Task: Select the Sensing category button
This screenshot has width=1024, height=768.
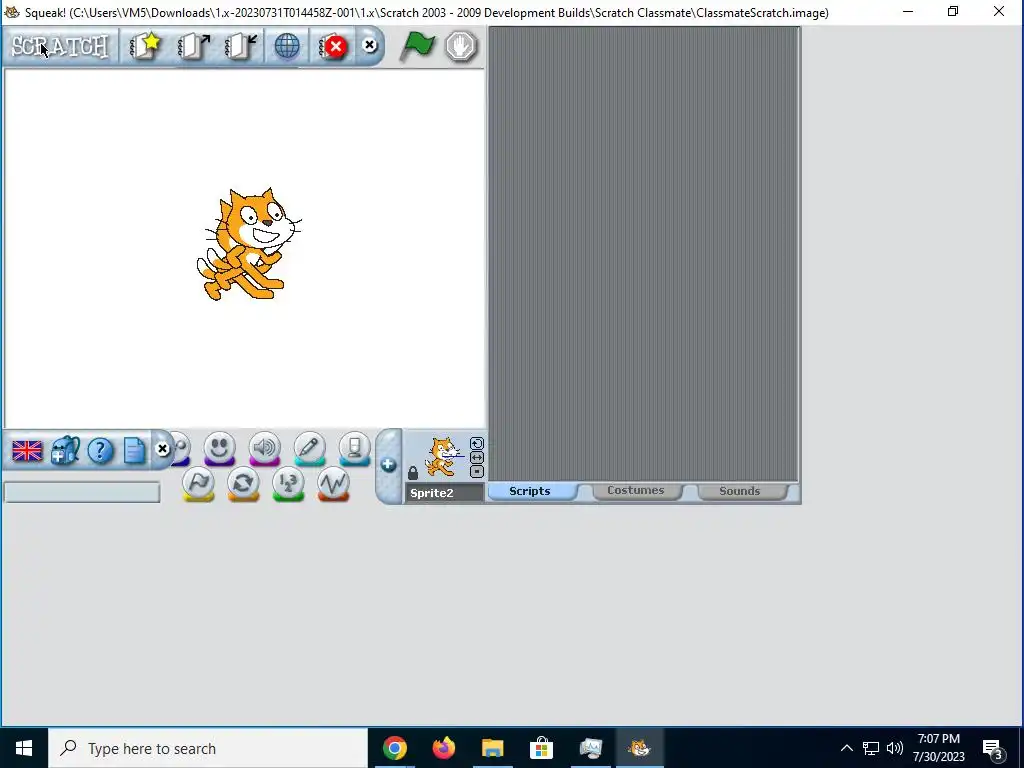Action: point(355,448)
